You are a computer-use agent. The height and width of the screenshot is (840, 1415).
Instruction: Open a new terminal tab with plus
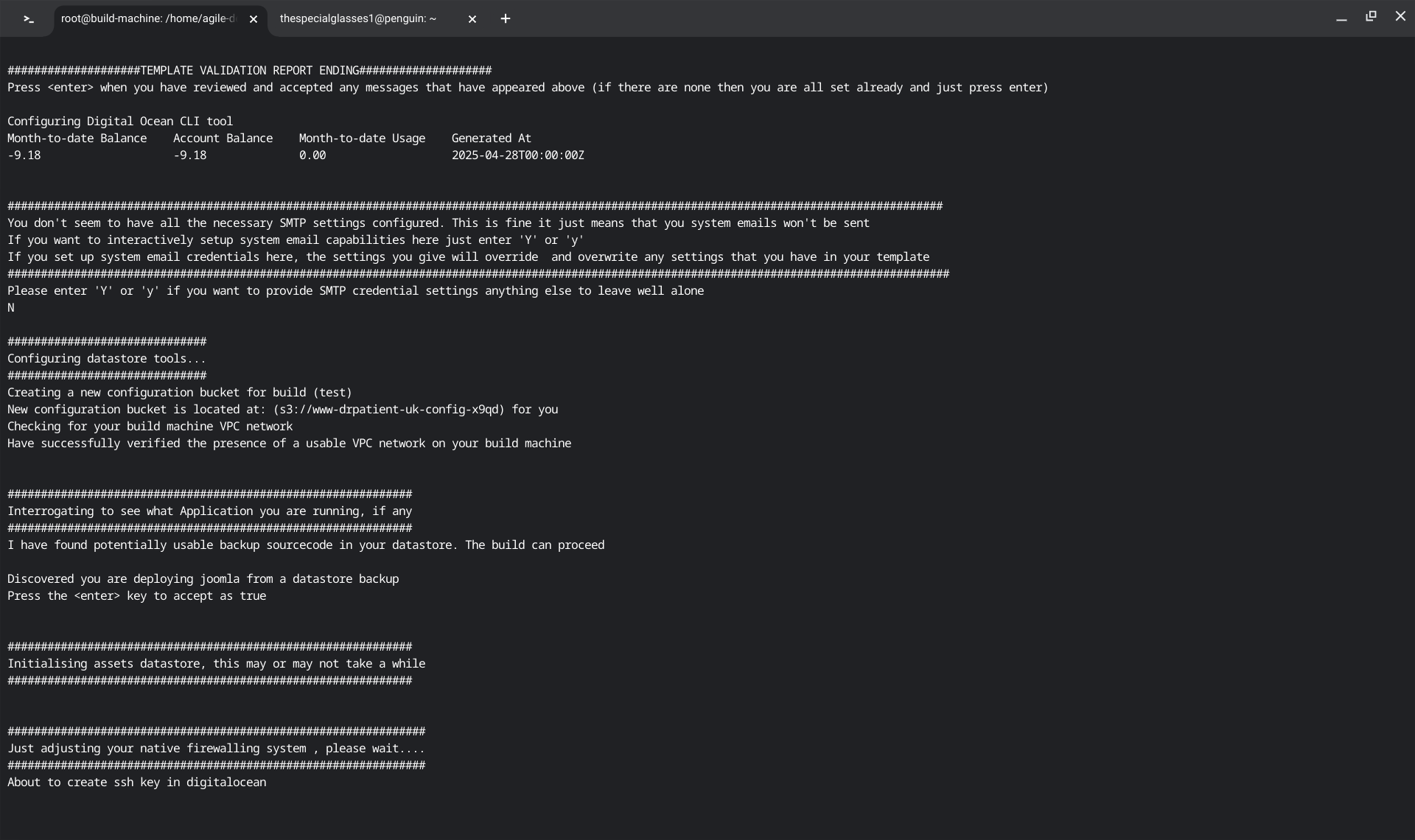(x=506, y=19)
